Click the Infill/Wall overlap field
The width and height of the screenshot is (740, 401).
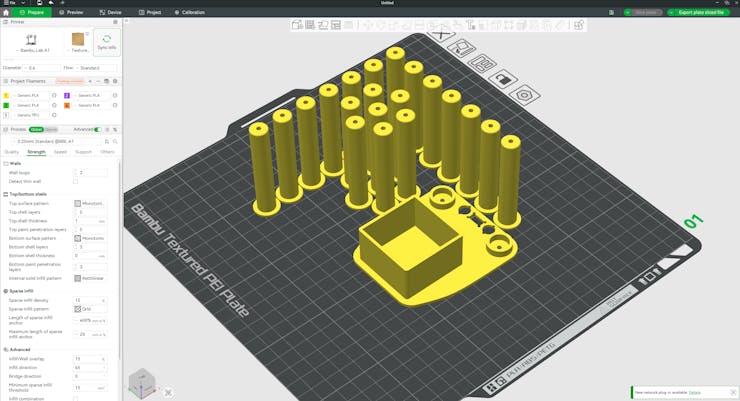[x=90, y=359]
